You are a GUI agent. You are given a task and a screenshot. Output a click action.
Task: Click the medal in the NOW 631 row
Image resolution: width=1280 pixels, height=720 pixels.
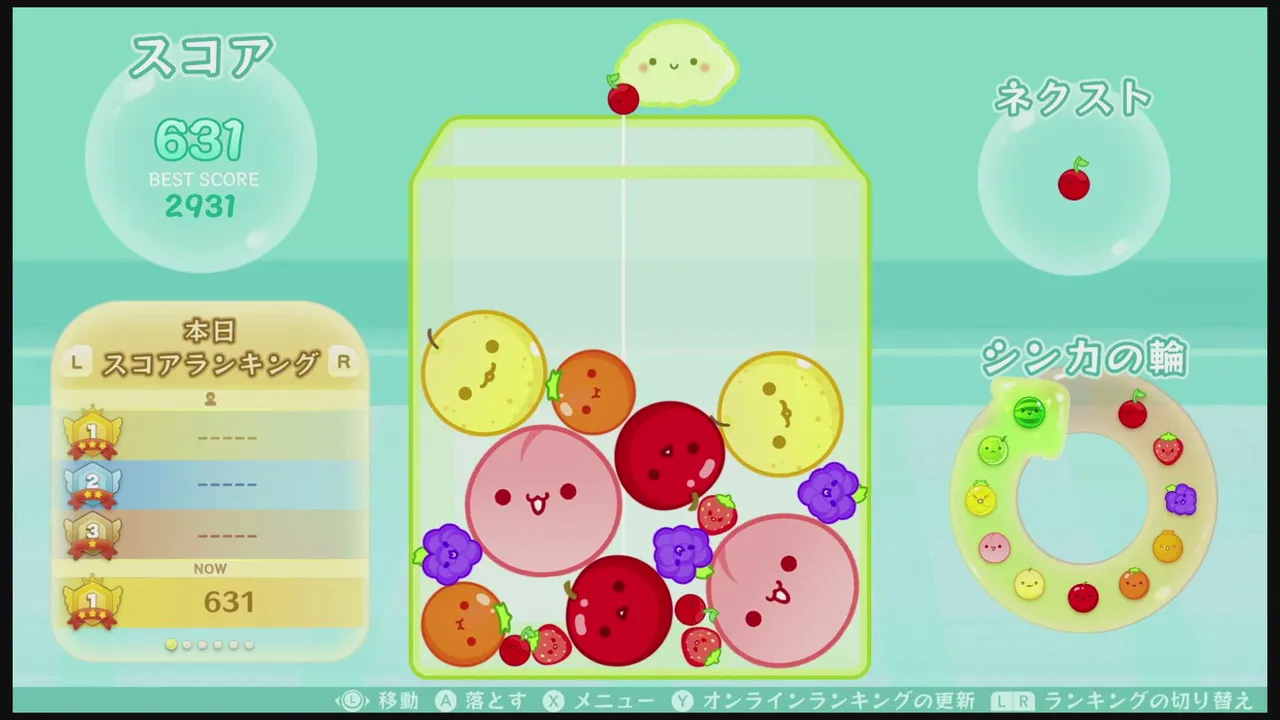(92, 602)
